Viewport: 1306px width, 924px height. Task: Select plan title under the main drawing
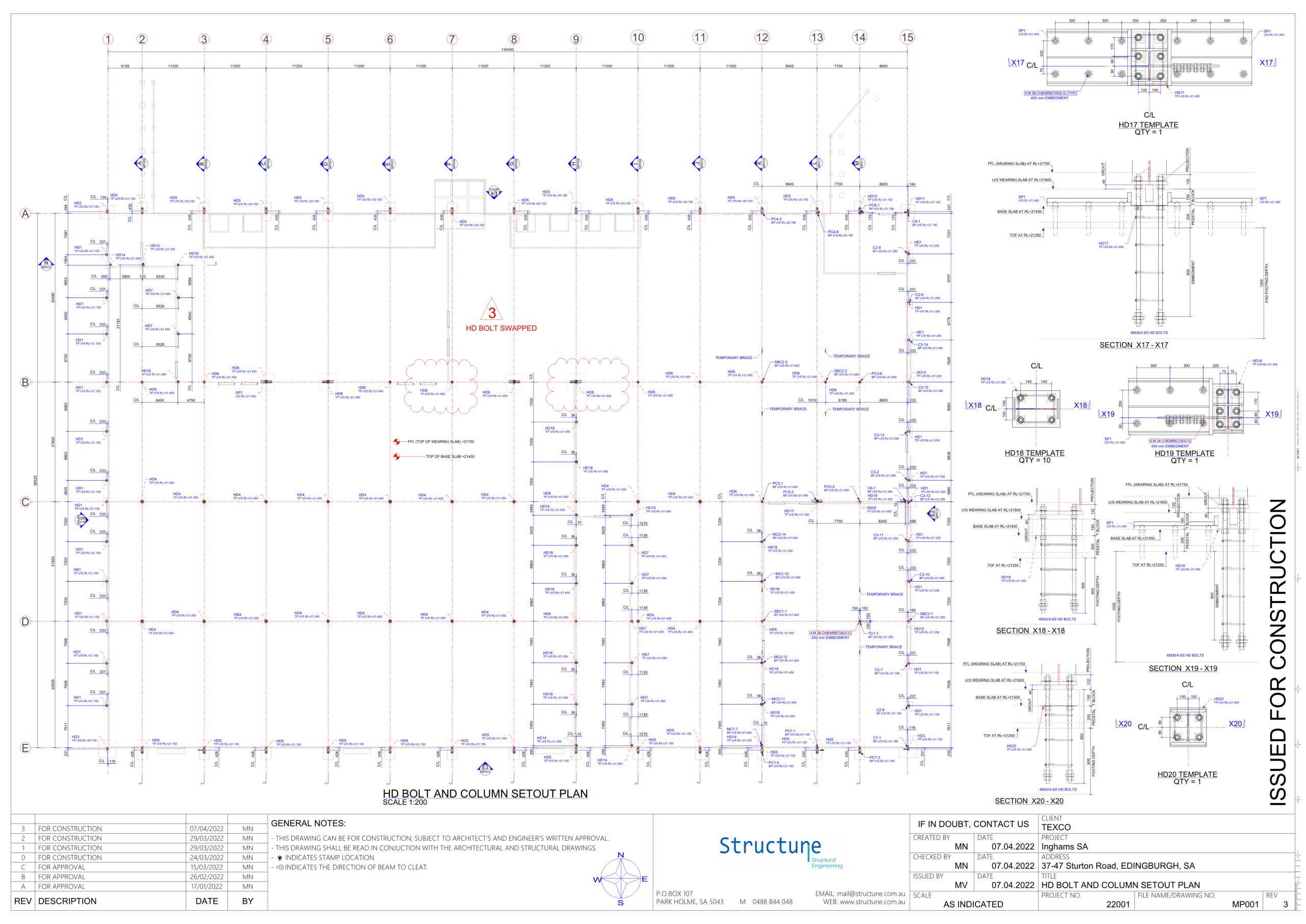coord(485,794)
